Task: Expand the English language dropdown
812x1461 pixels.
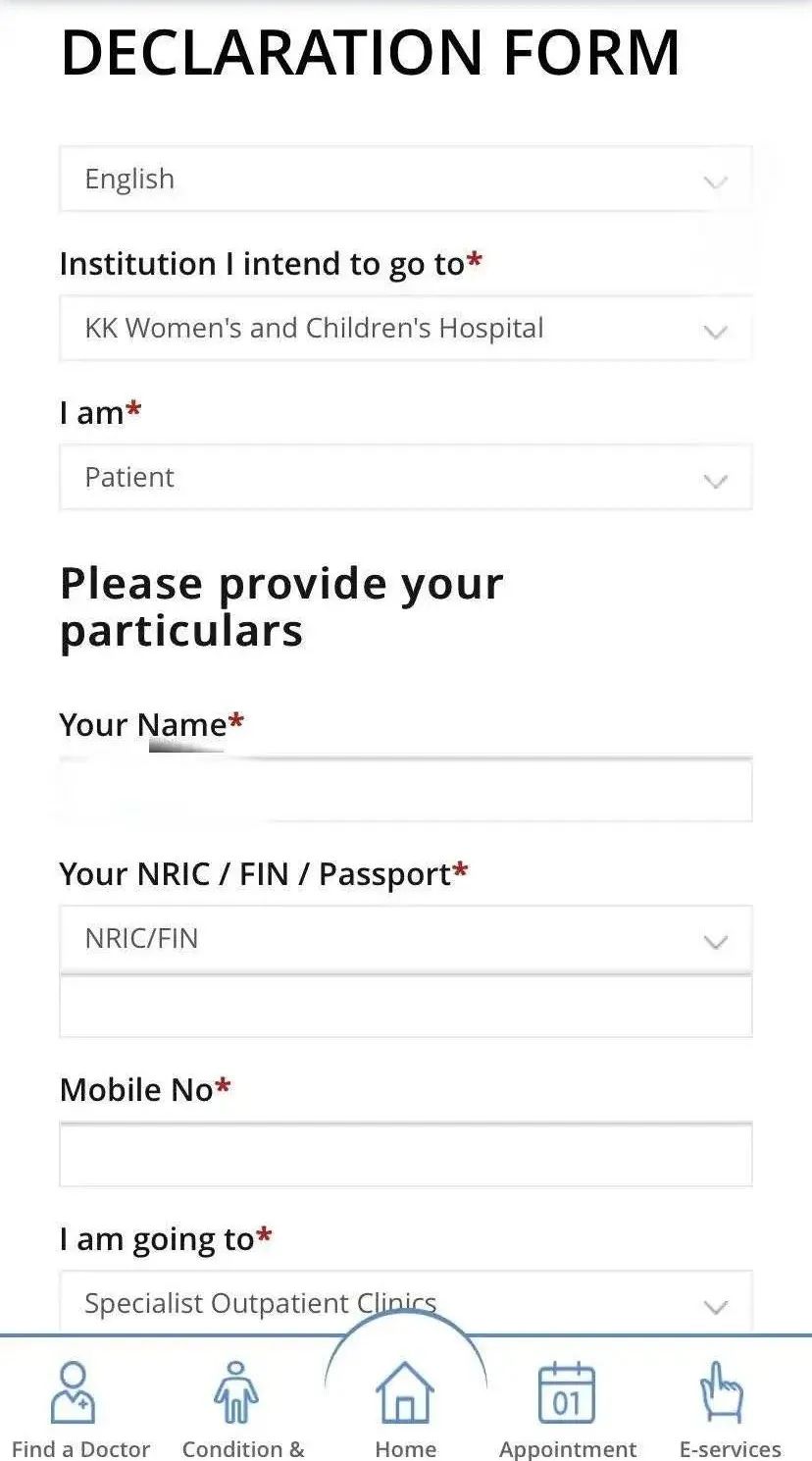Action: (405, 180)
